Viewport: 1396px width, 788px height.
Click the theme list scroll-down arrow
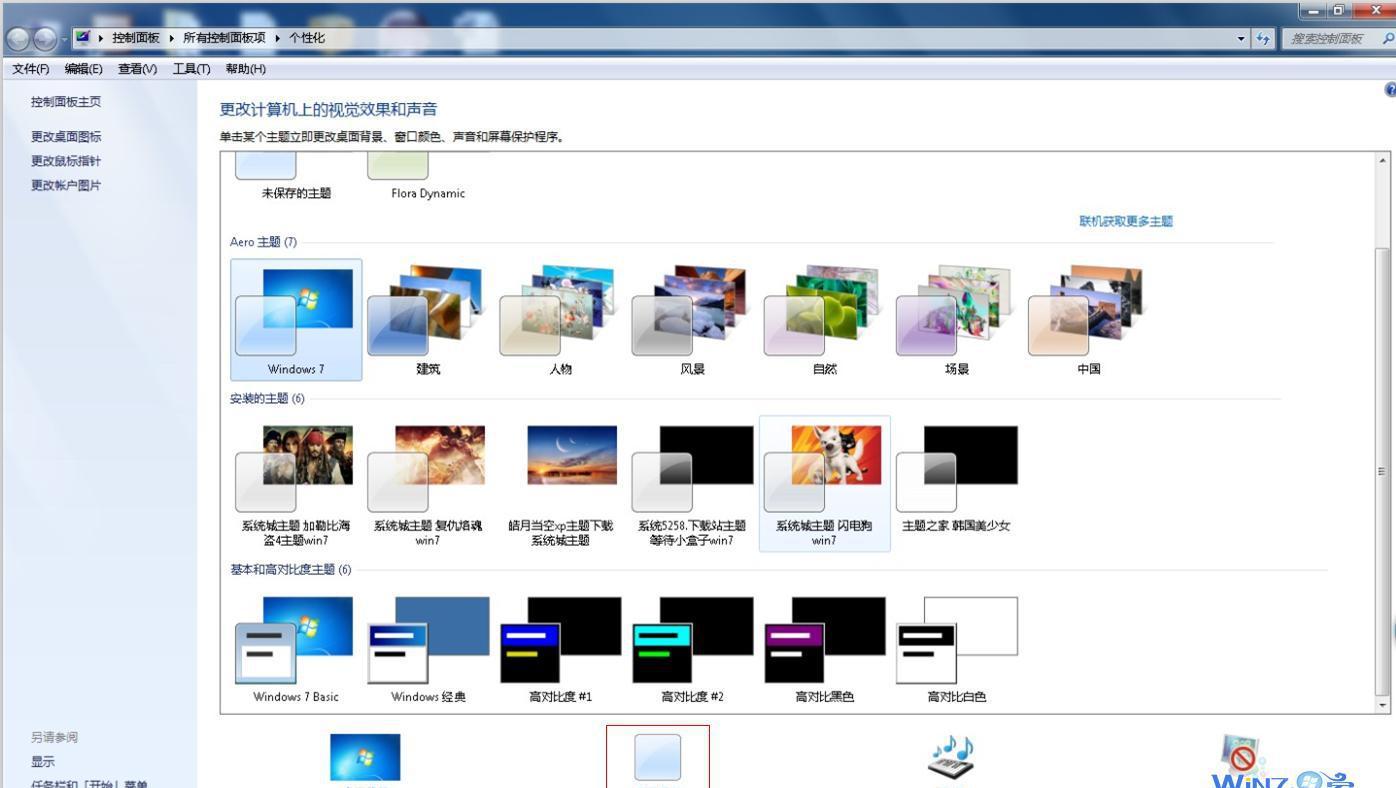pyautogui.click(x=1384, y=705)
